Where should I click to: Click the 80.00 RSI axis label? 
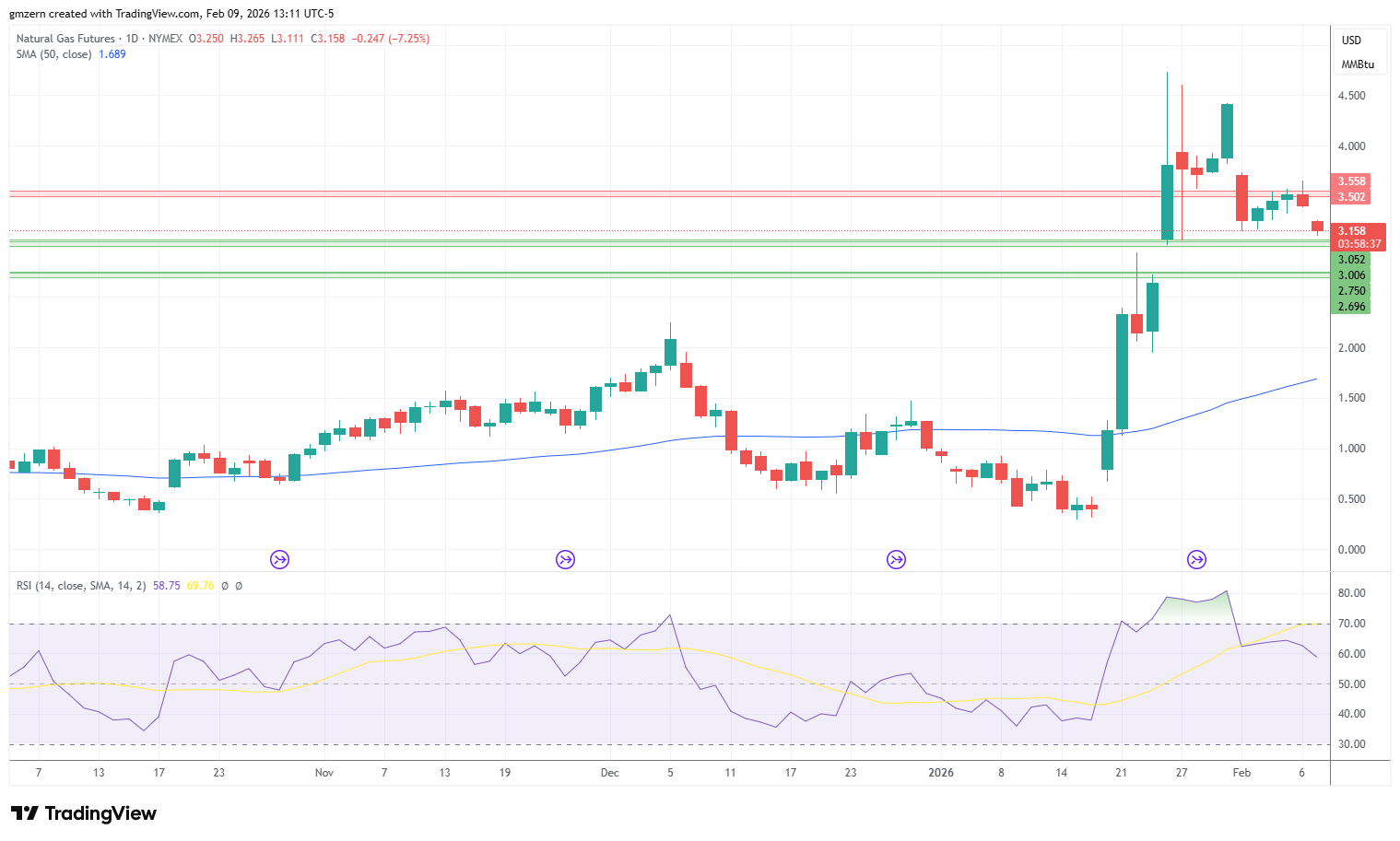pos(1351,593)
